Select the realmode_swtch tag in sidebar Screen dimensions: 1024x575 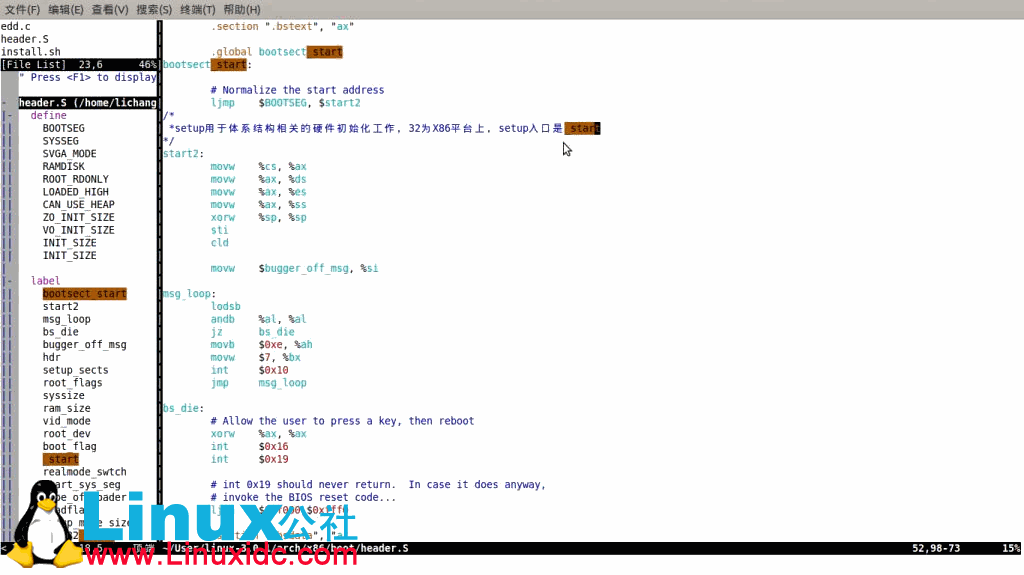84,472
